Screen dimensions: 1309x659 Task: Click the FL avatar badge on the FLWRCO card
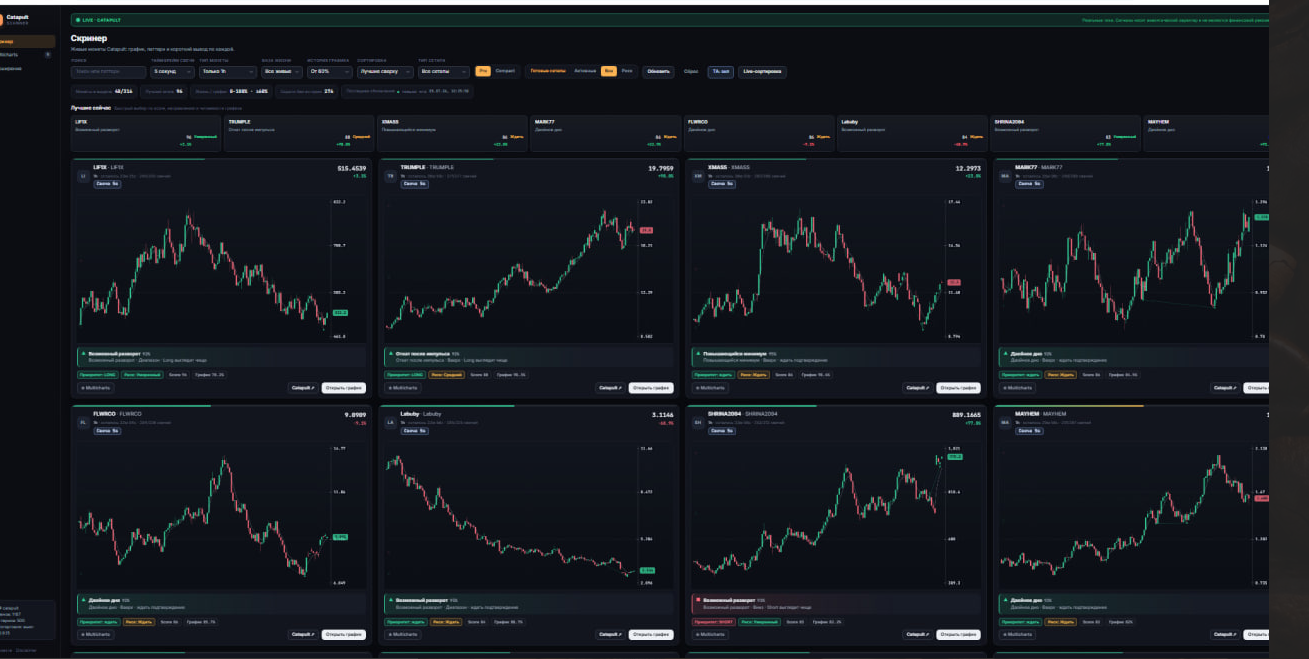coord(84,423)
